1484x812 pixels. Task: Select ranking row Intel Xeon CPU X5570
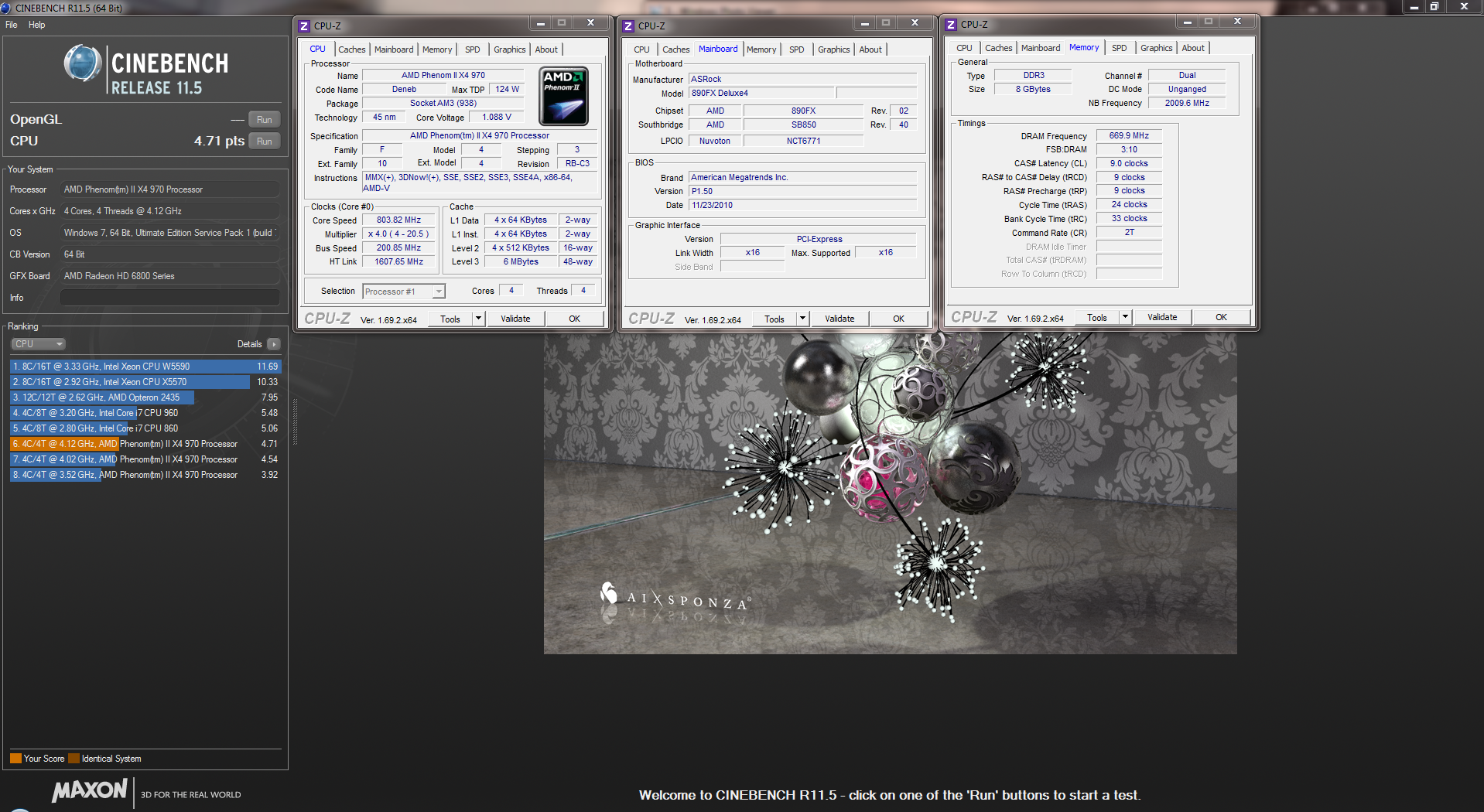(x=145, y=382)
